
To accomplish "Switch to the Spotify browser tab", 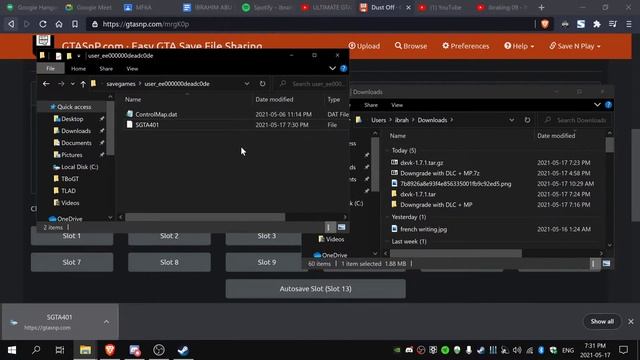I will [267, 7].
